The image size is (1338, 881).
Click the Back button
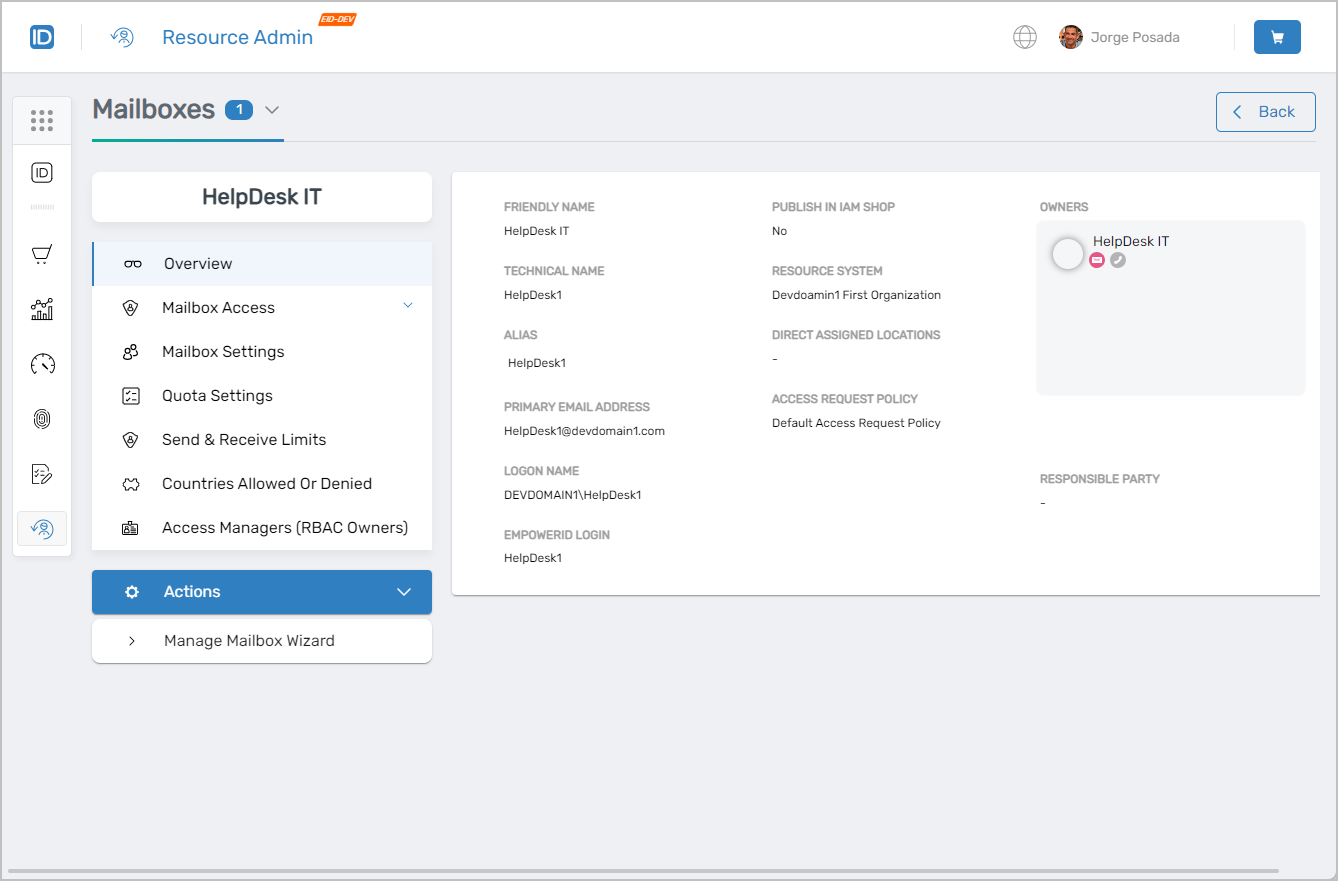1265,111
